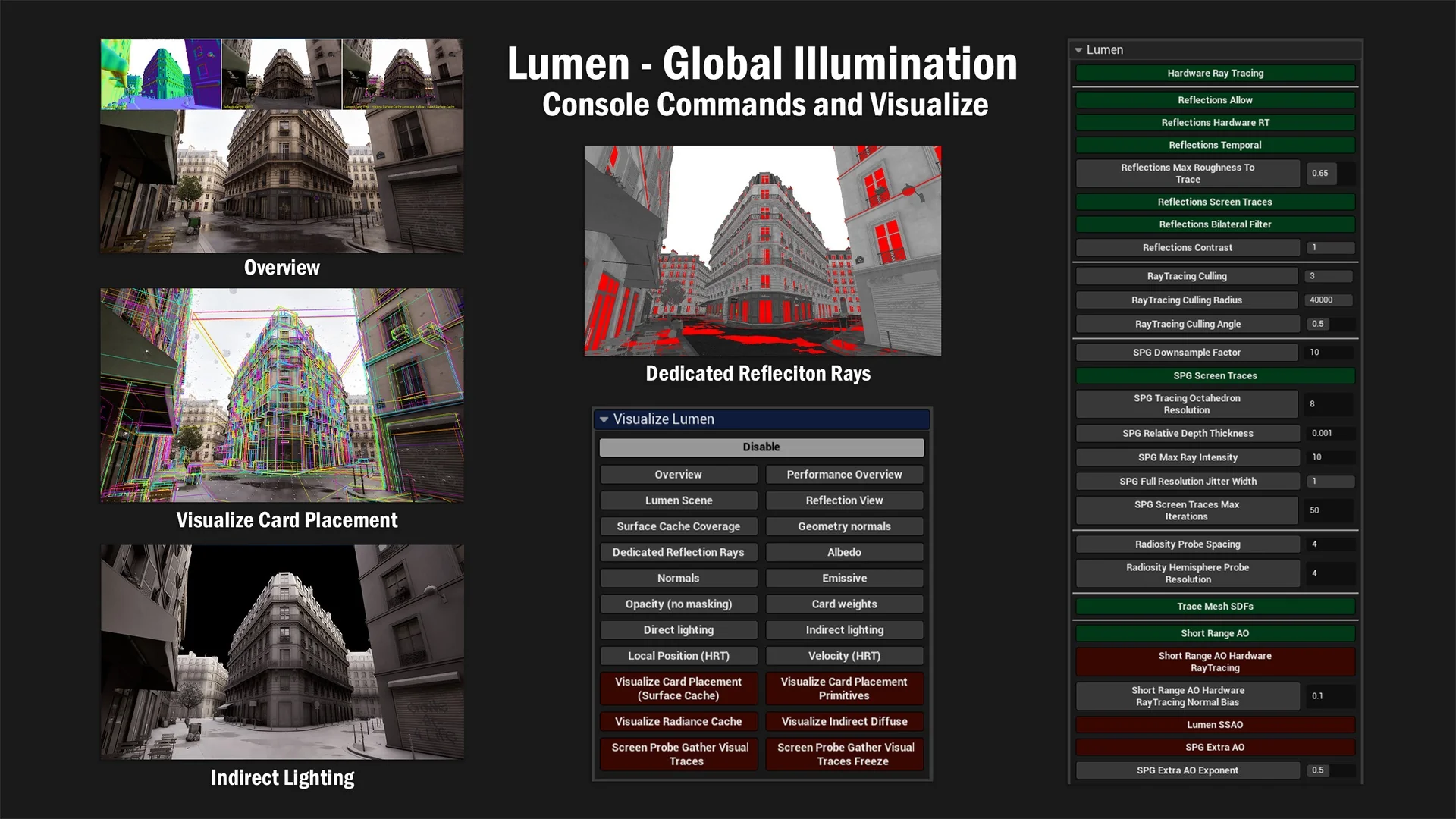Edit Reflections Max Roughness value 0.65
Image resolution: width=1456 pixels, height=819 pixels.
pyautogui.click(x=1321, y=174)
